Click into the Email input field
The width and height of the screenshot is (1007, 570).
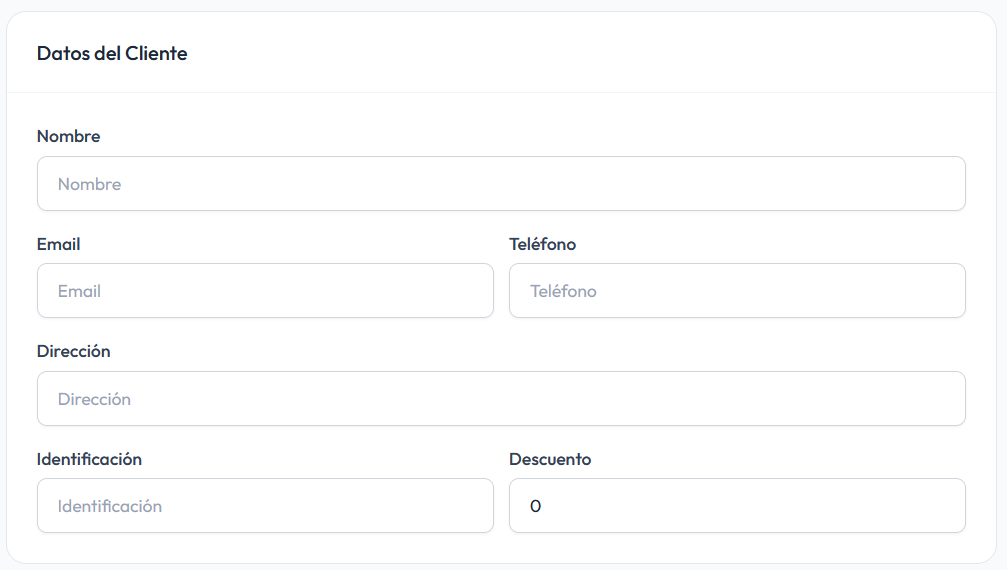pyautogui.click(x=265, y=291)
